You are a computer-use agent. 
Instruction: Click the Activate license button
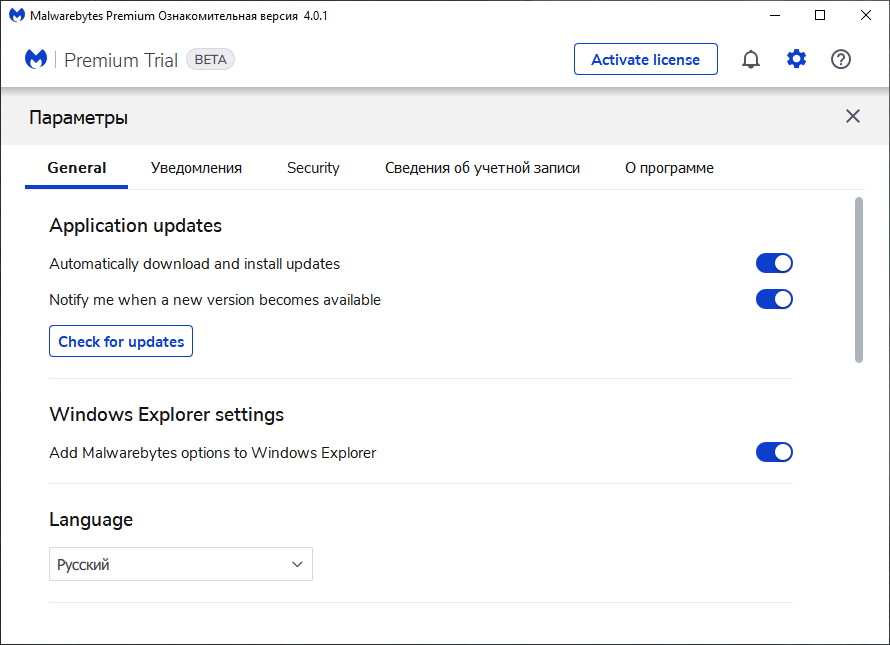point(645,59)
